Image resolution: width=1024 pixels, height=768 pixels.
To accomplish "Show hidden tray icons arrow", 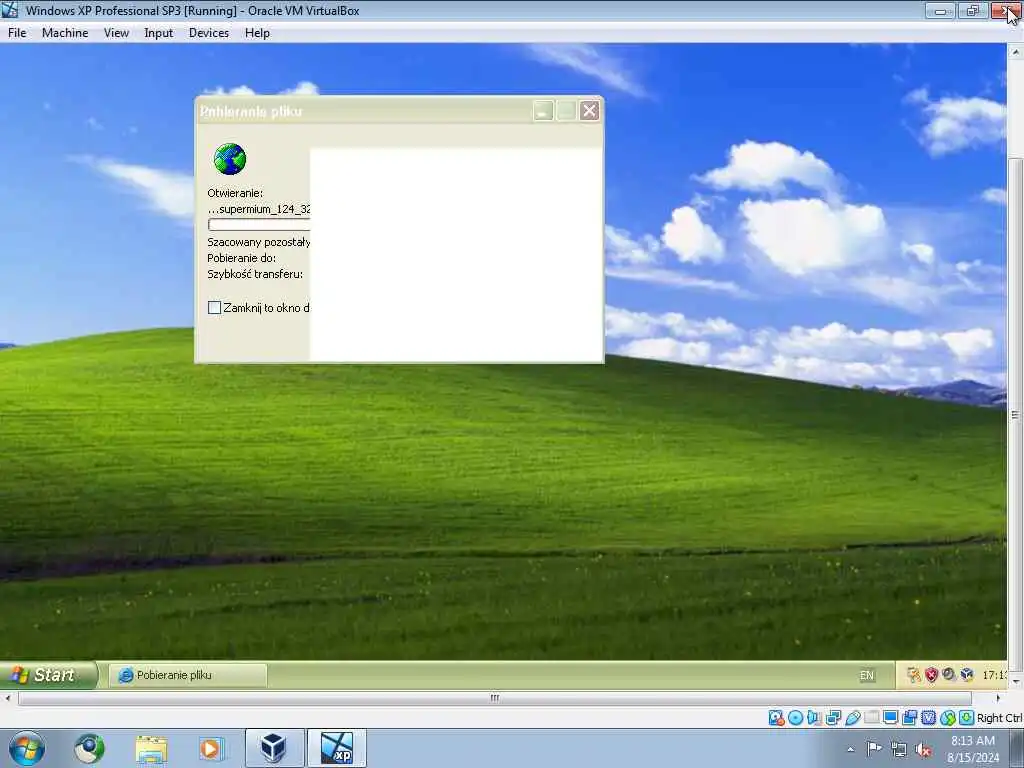I will 850,749.
